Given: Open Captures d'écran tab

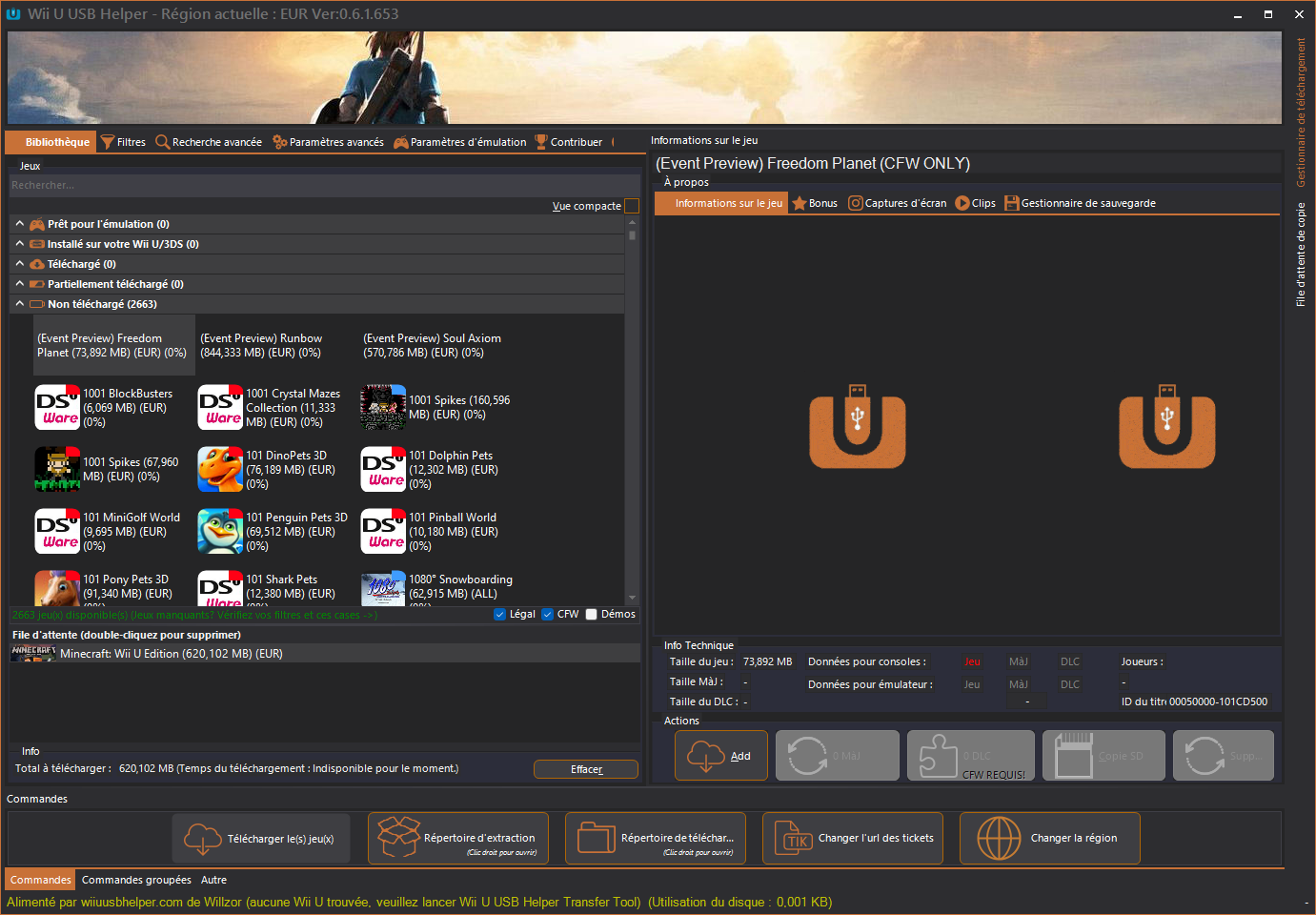Looking at the screenshot, I should click(x=898, y=203).
